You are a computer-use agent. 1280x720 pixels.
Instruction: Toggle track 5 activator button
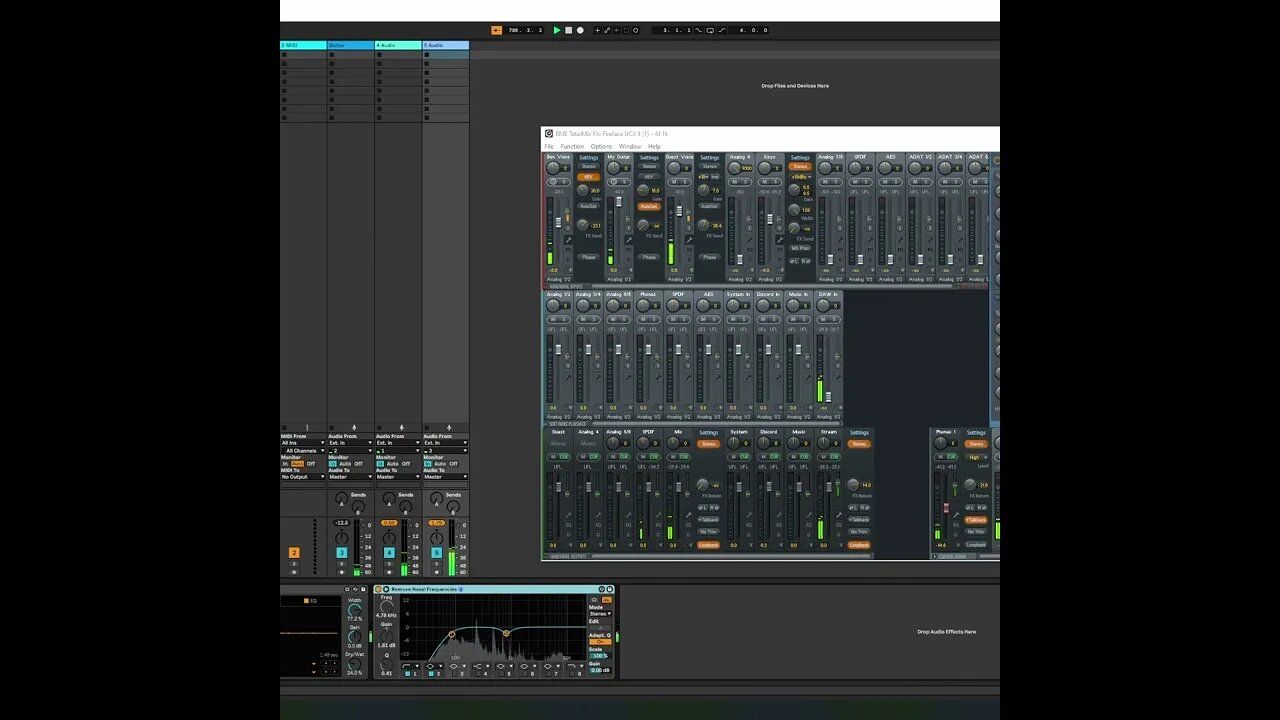[x=436, y=552]
